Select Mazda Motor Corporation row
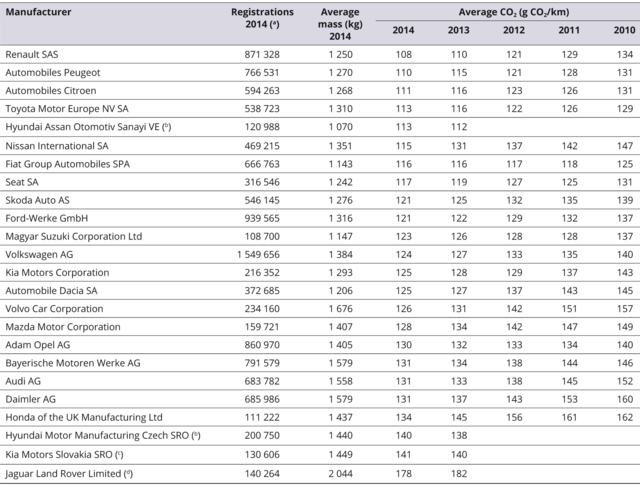The width and height of the screenshot is (640, 489). click(x=63, y=327)
